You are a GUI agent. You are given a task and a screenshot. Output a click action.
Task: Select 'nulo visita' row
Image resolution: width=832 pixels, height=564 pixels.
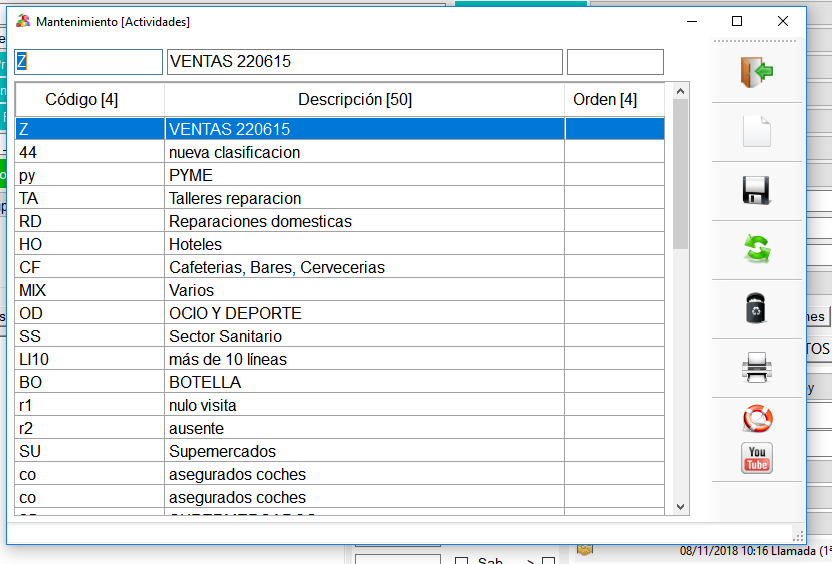[340, 405]
